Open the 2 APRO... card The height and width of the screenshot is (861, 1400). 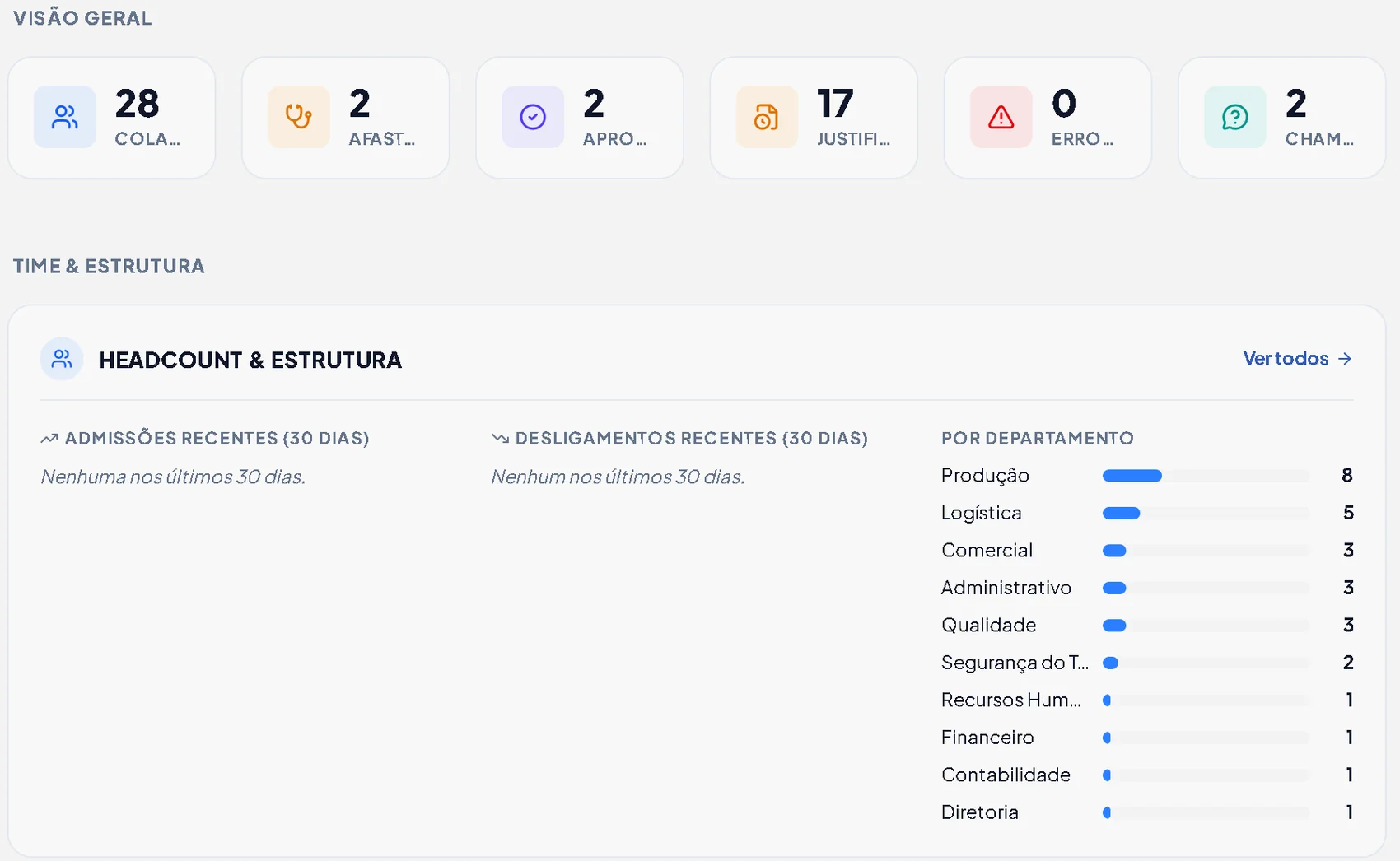580,118
